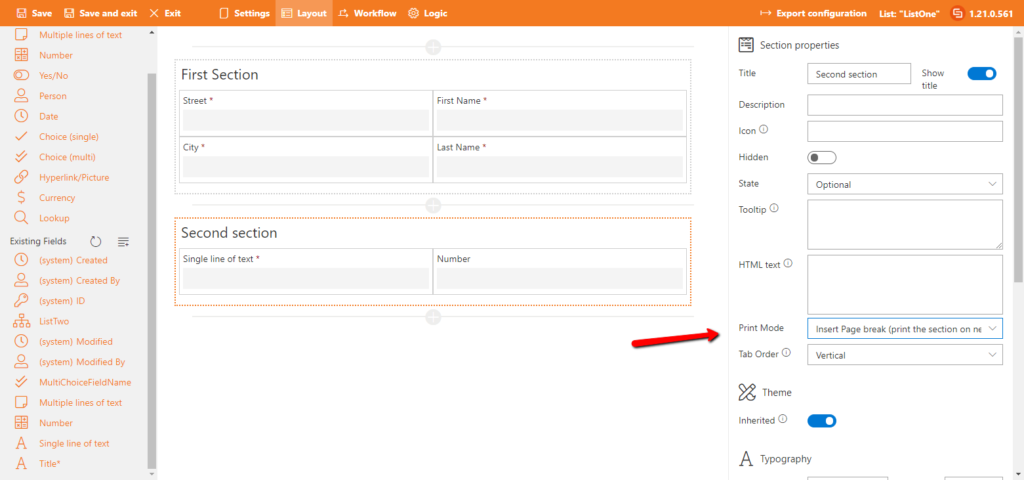Switch to the Workflow tab
1024x480 pixels.
tap(367, 13)
